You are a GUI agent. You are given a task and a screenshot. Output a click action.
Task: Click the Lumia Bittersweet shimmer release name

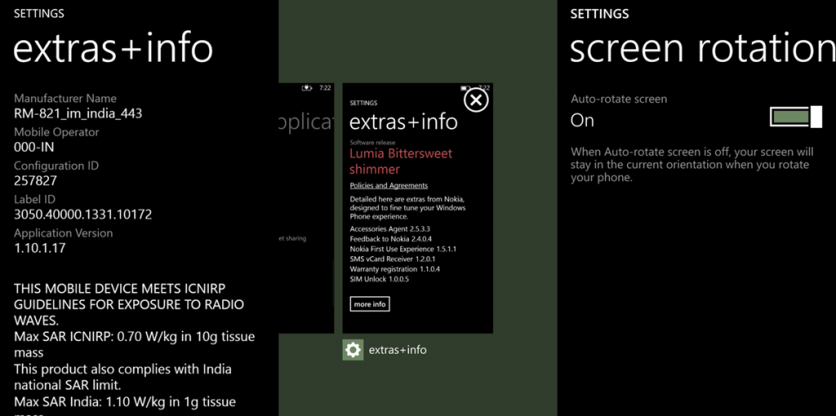pyautogui.click(x=402, y=162)
